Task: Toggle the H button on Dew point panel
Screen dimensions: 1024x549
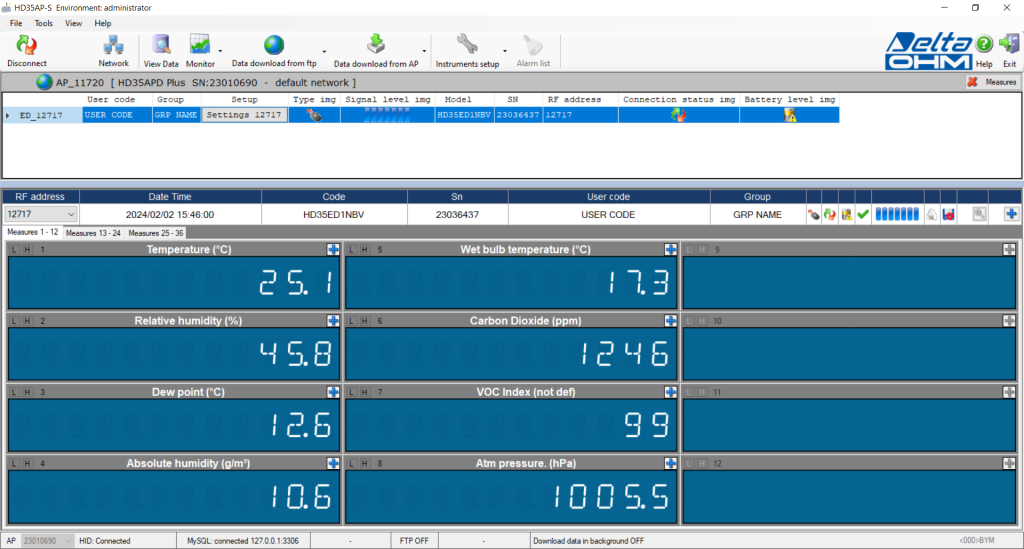Action: [27, 392]
